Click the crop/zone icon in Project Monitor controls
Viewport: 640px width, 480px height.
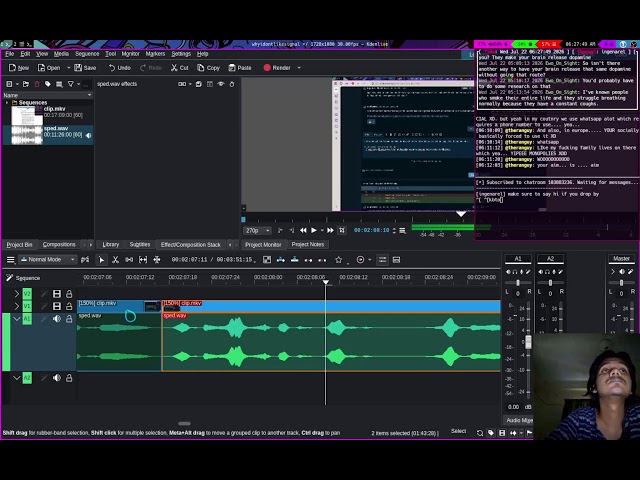342,230
